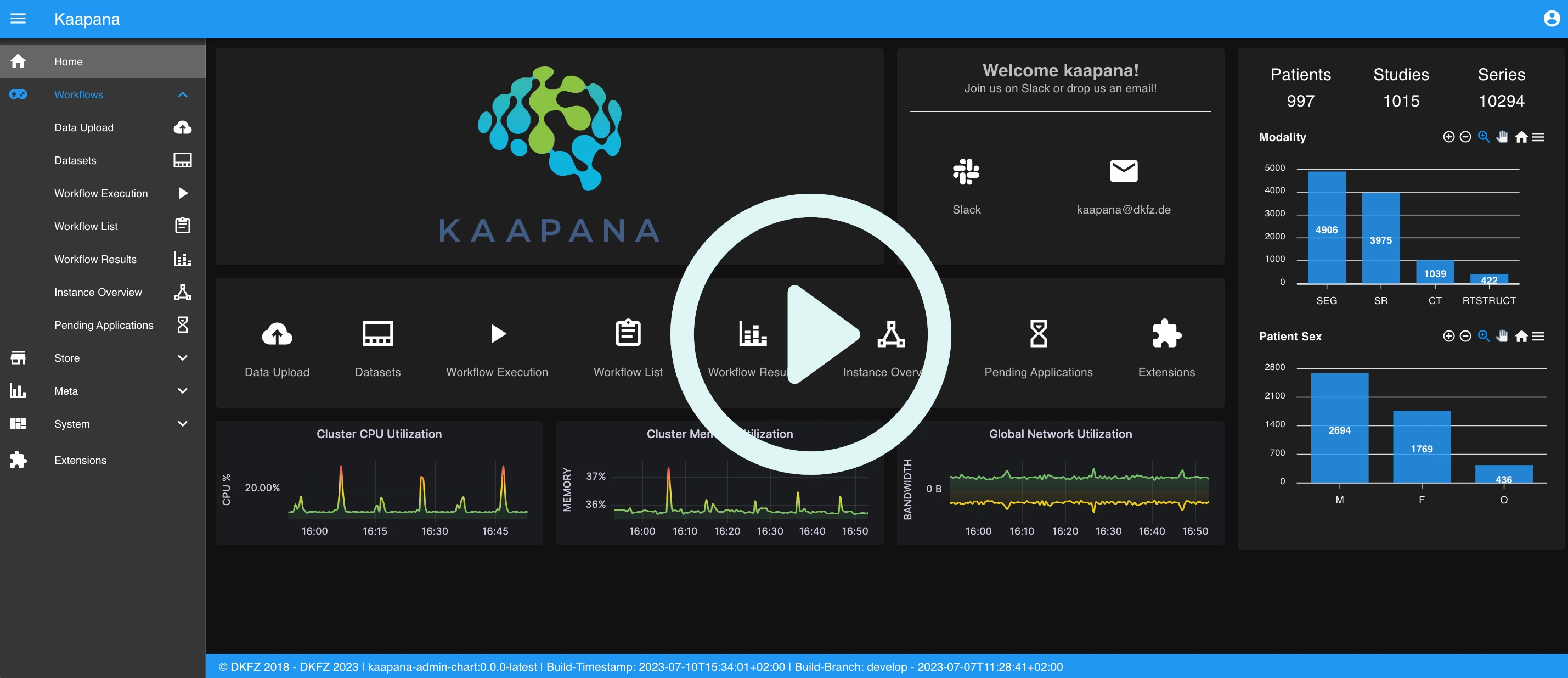1568x678 pixels.
Task: Open Modality chart menu
Action: [x=1538, y=137]
